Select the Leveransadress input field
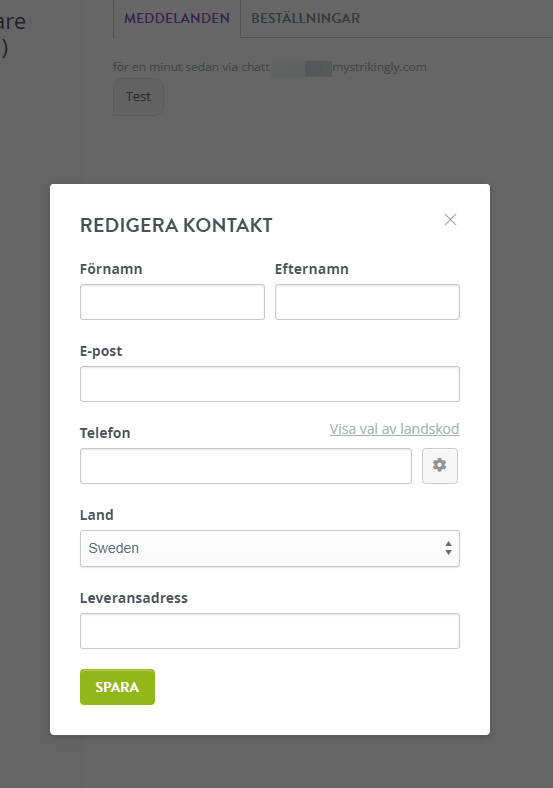The image size is (553, 788). (x=269, y=630)
